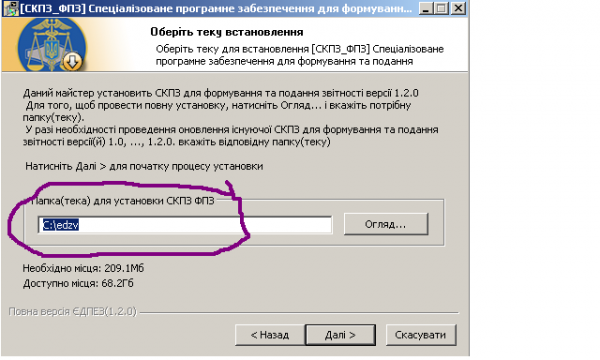
Task: Minimize the installer window
Action: (x=426, y=8)
